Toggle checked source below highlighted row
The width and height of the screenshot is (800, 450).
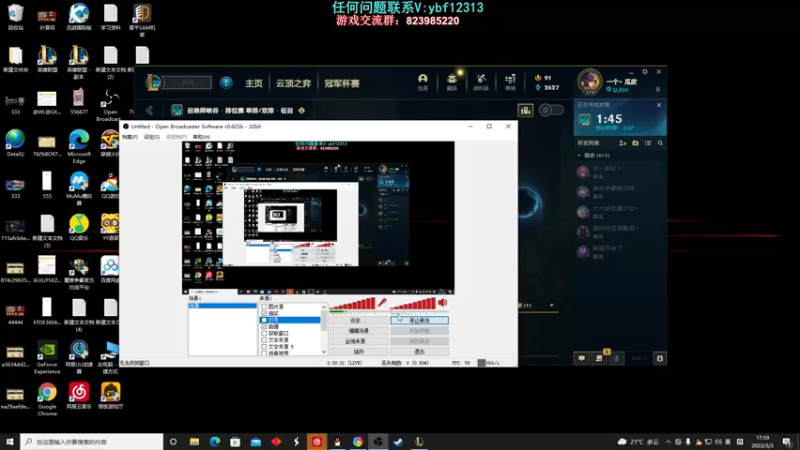(264, 327)
